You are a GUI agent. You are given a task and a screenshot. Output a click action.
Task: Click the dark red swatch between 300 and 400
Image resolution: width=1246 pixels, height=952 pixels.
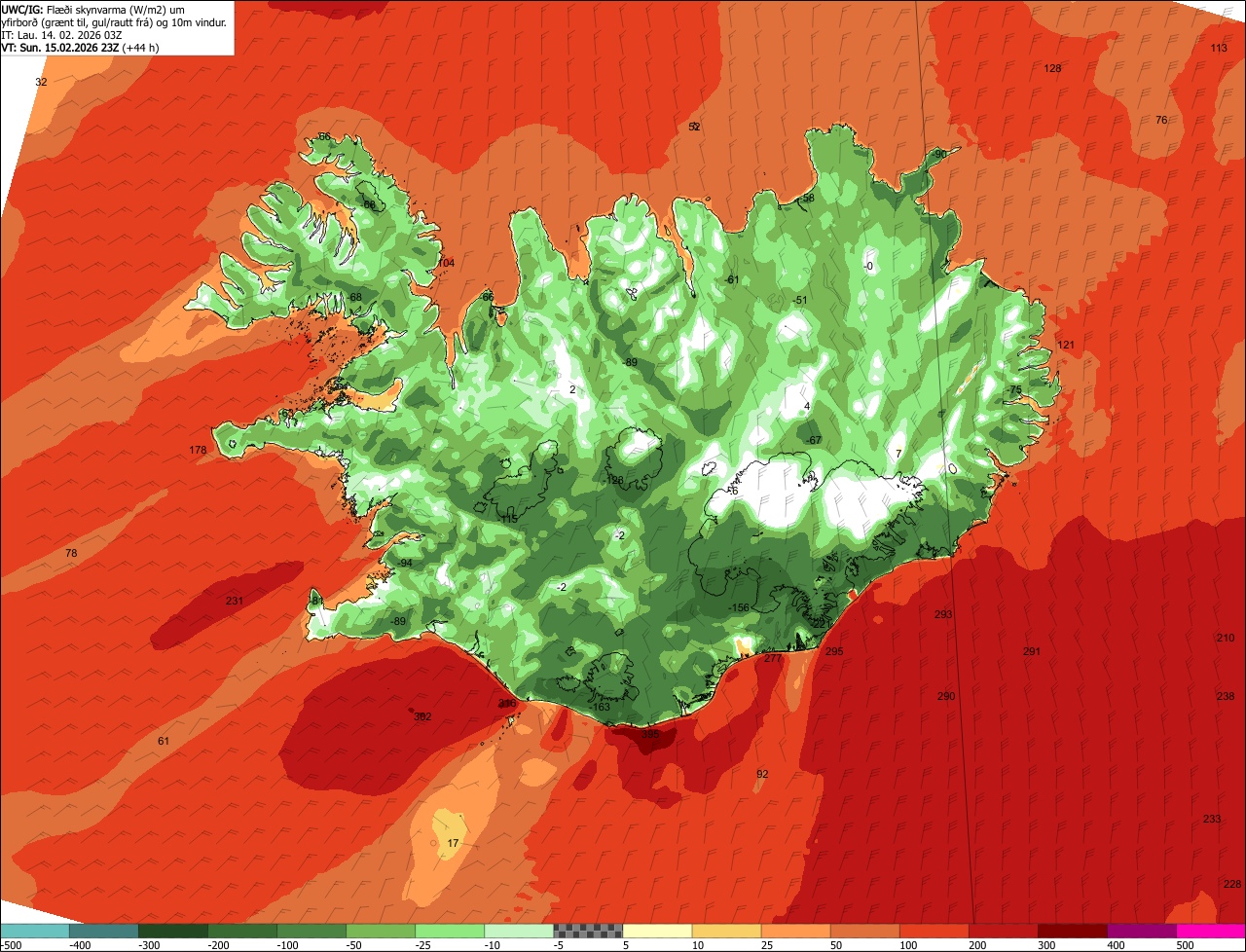(1073, 931)
